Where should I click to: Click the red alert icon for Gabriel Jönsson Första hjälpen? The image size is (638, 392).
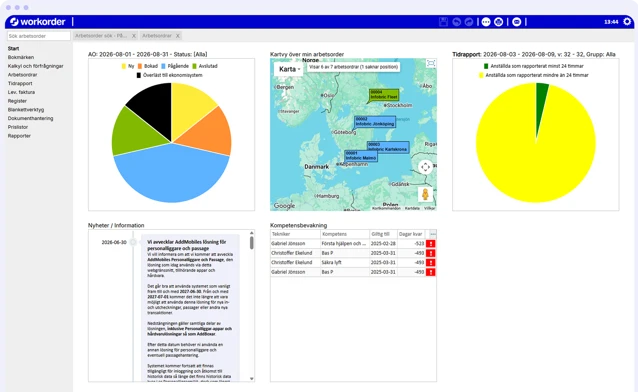click(430, 243)
